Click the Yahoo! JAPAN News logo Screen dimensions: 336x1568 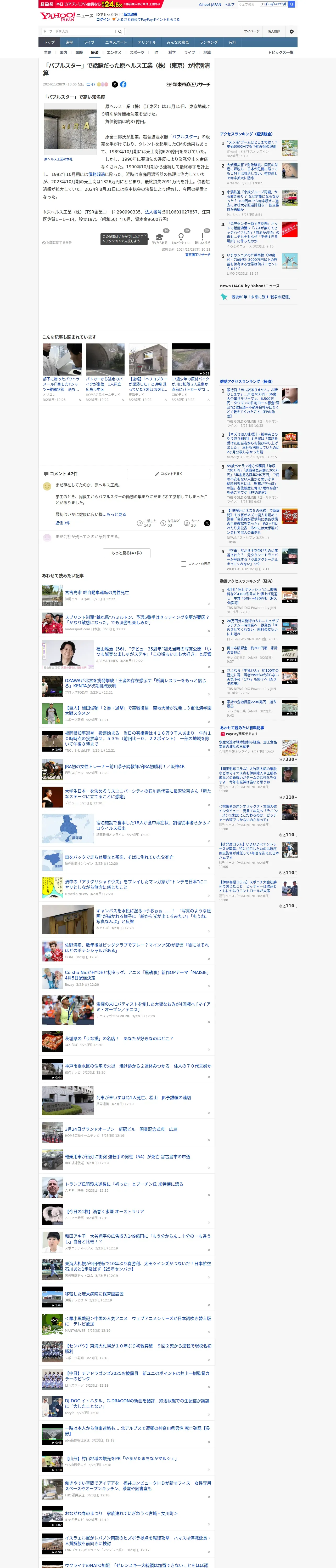pyautogui.click(x=66, y=16)
